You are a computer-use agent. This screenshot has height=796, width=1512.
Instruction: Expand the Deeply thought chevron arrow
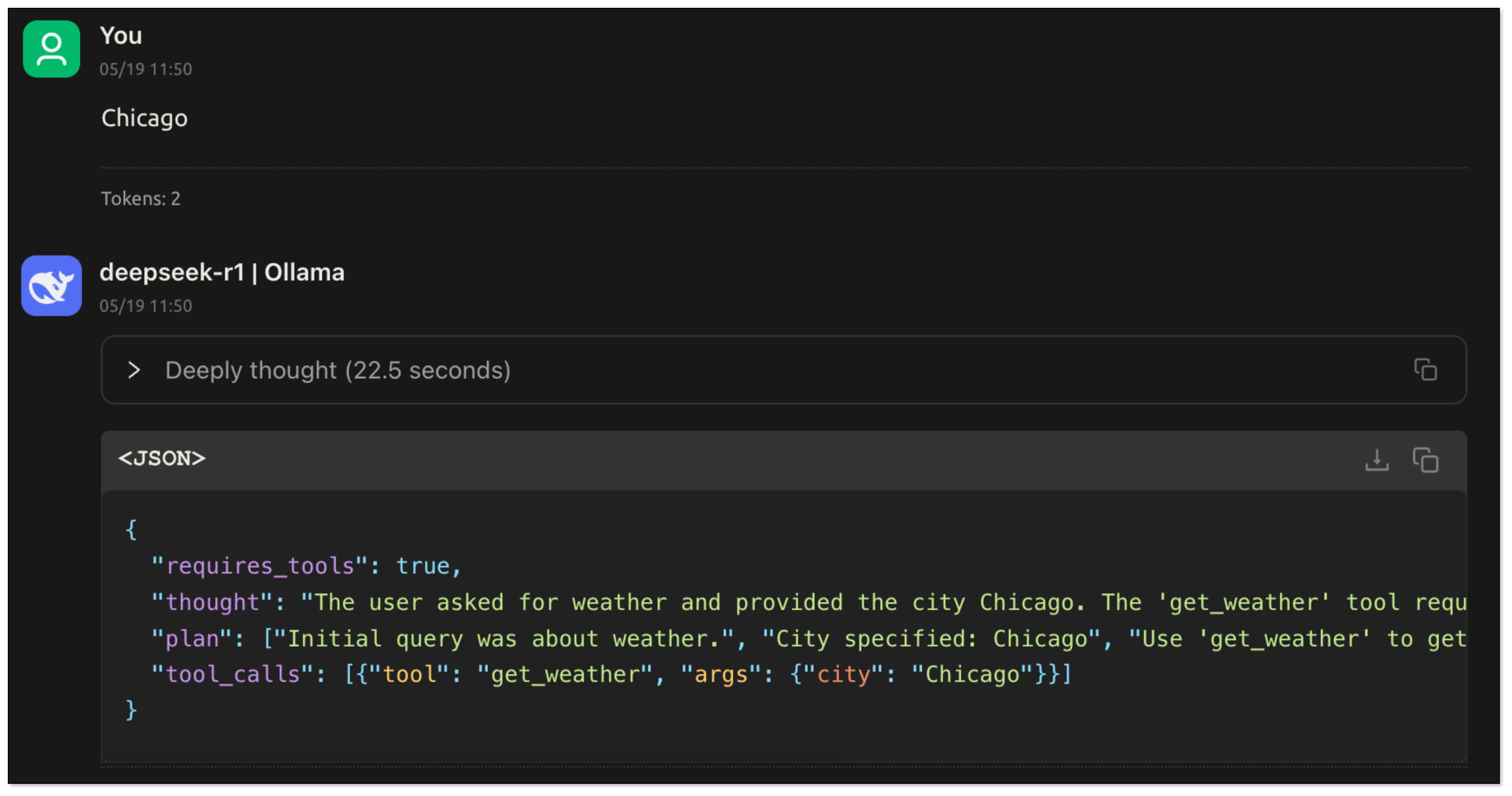(134, 370)
